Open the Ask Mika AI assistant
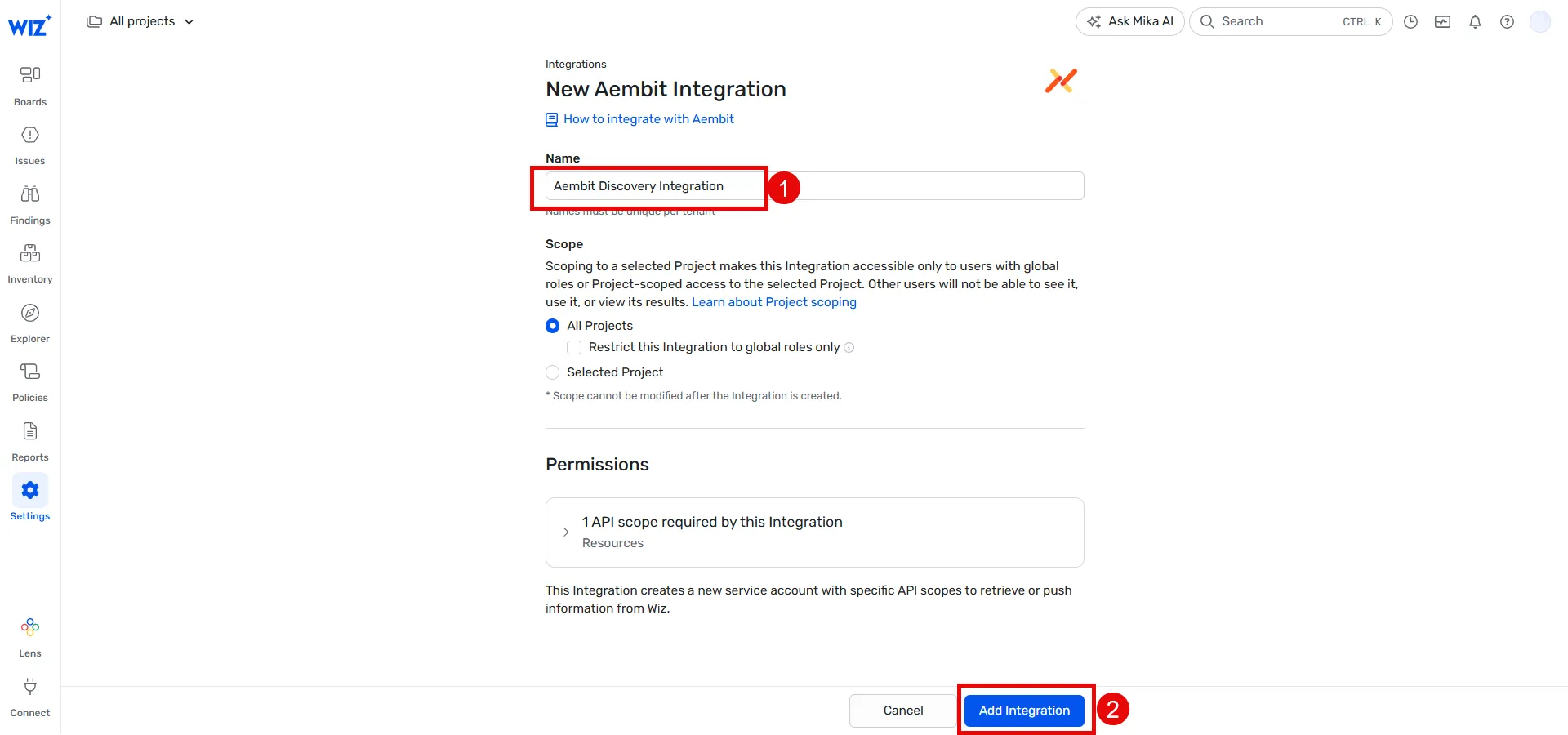 click(1129, 21)
